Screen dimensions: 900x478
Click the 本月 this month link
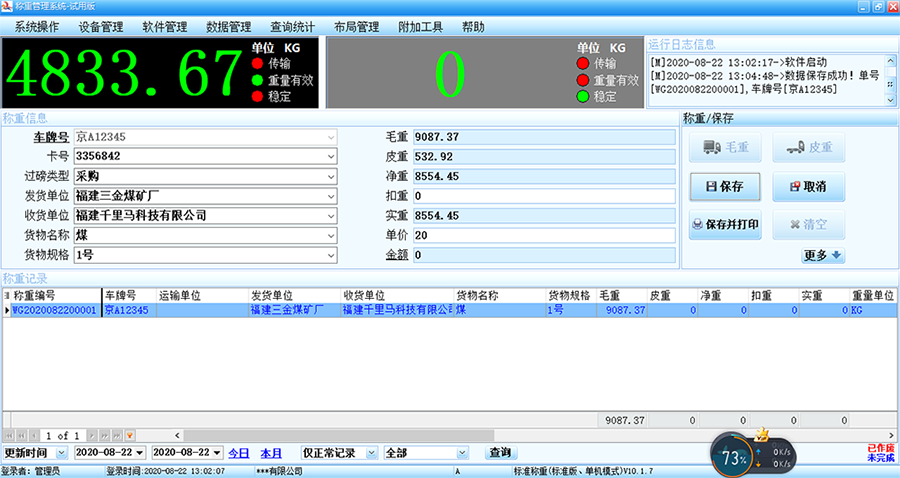pos(271,453)
